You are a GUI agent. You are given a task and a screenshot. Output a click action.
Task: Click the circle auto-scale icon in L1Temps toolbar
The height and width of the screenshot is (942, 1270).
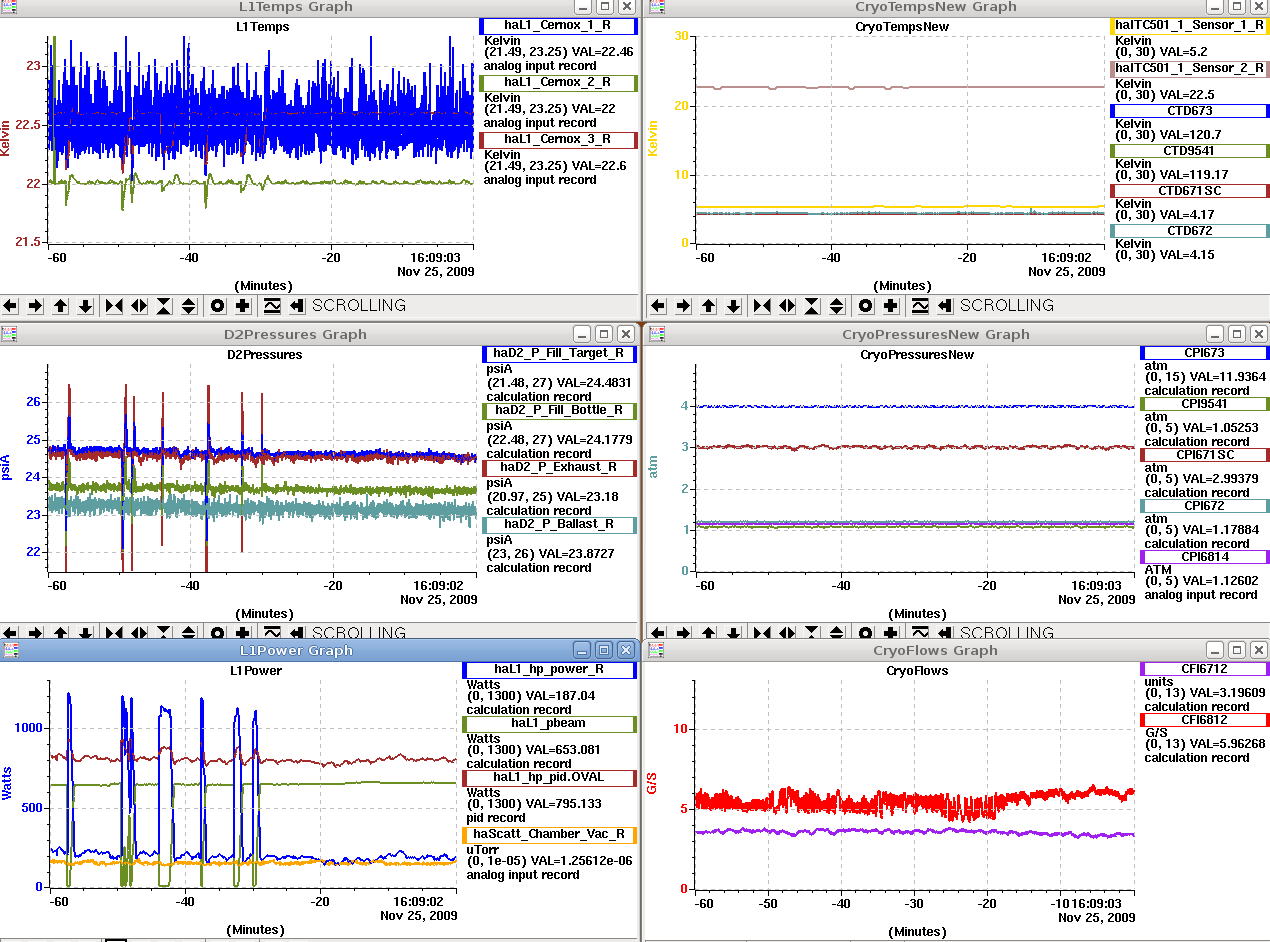218,306
